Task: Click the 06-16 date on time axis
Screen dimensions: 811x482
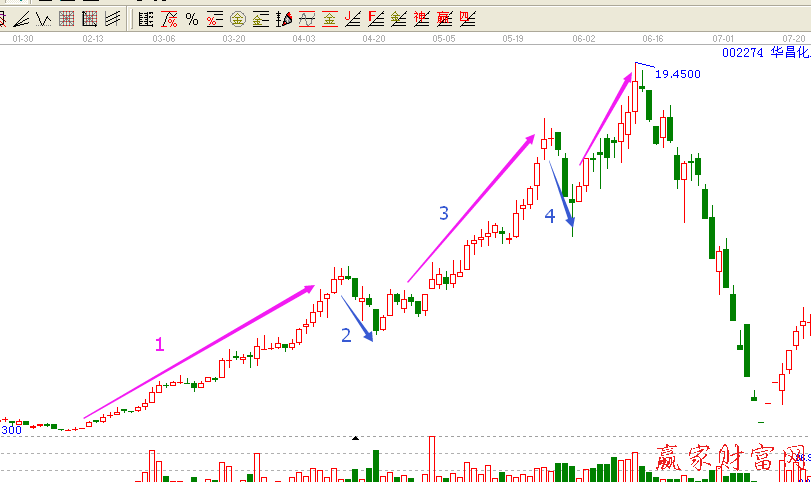Action: pos(653,38)
